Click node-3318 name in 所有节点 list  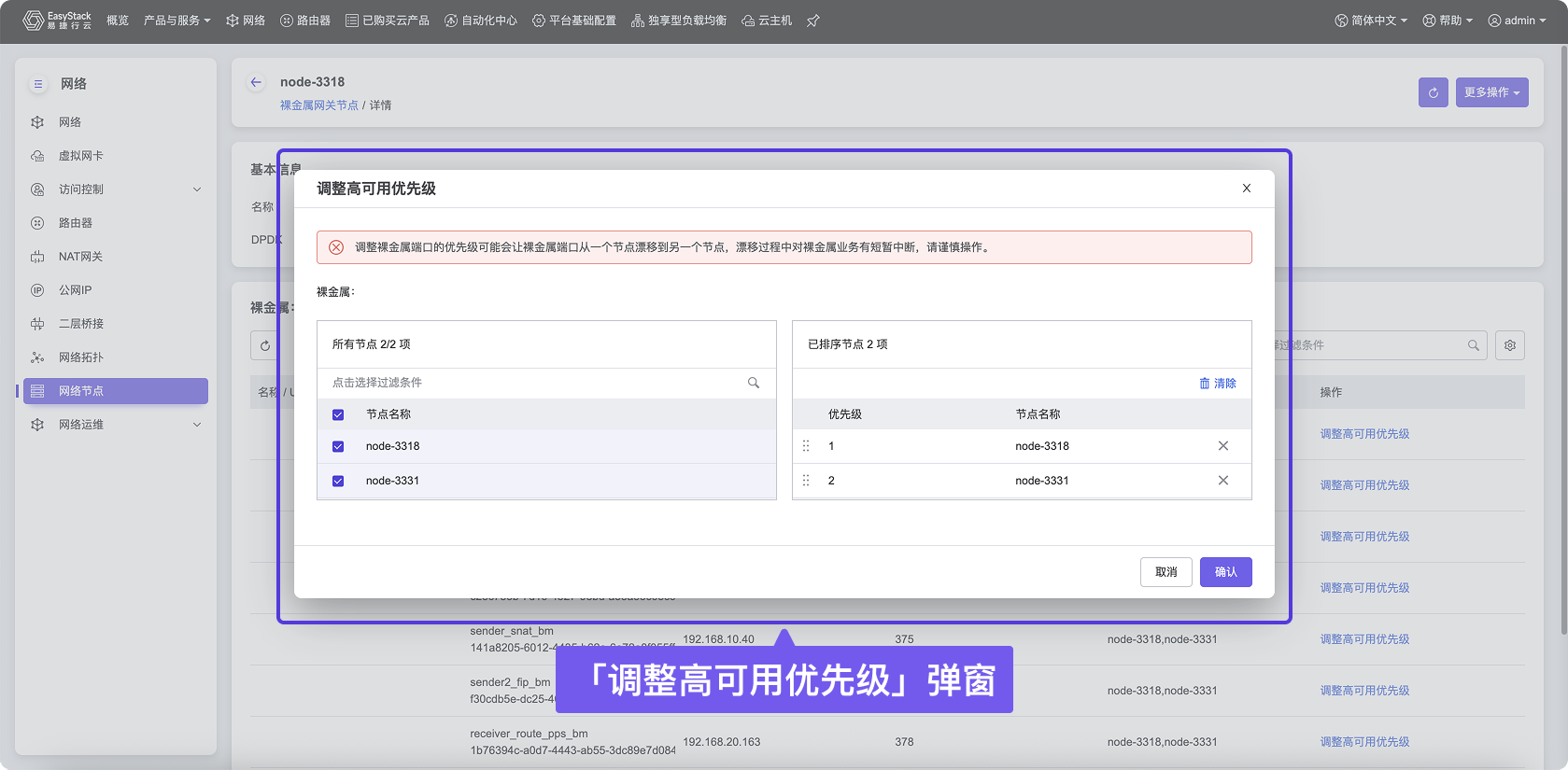(393, 446)
